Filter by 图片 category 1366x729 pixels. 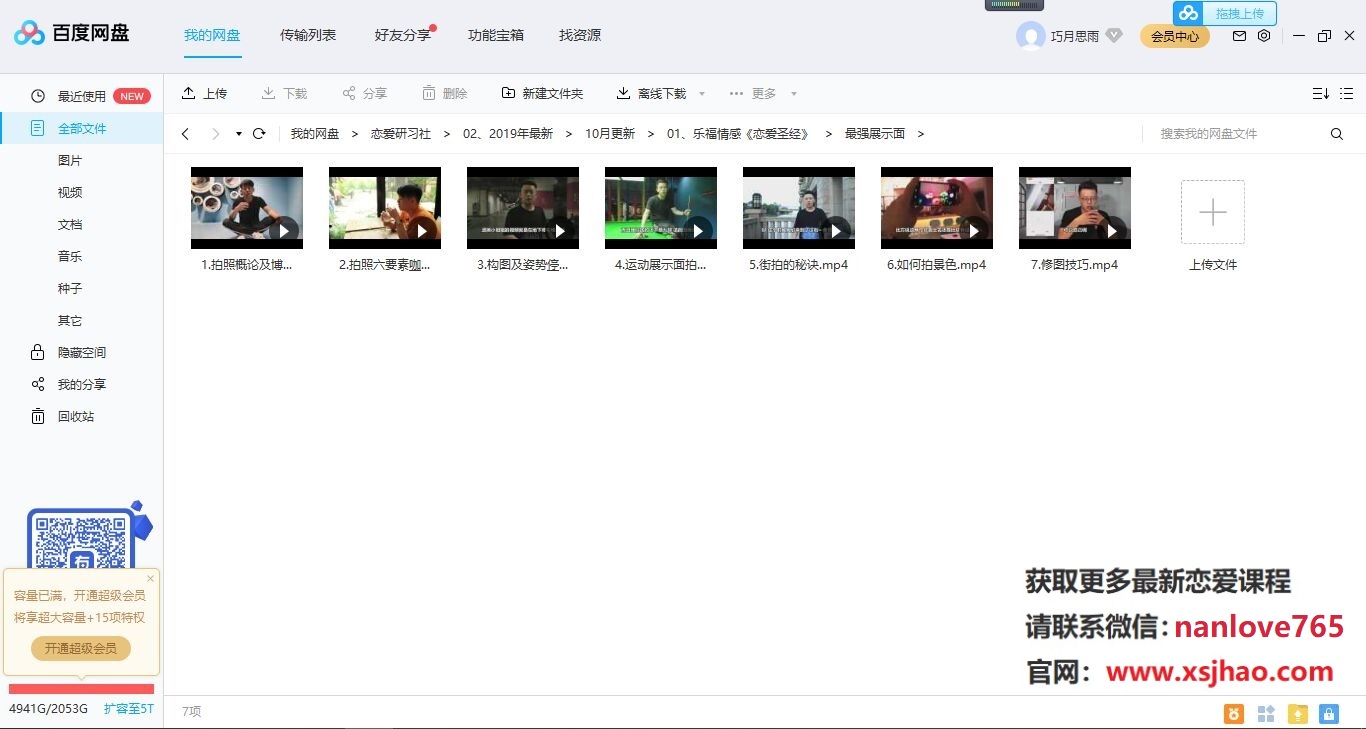click(70, 160)
